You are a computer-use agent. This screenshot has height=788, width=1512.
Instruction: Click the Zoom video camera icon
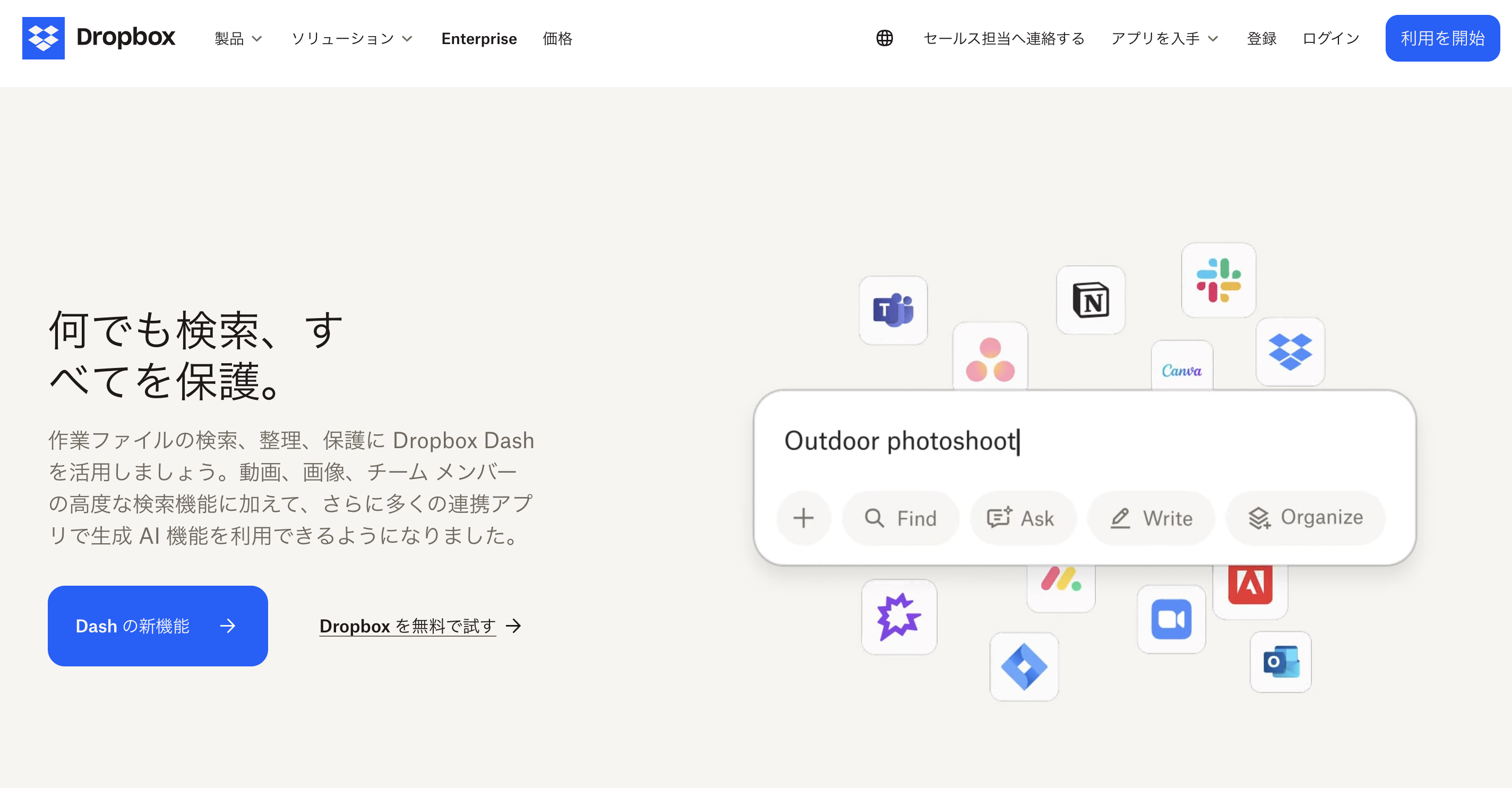[1172, 620]
